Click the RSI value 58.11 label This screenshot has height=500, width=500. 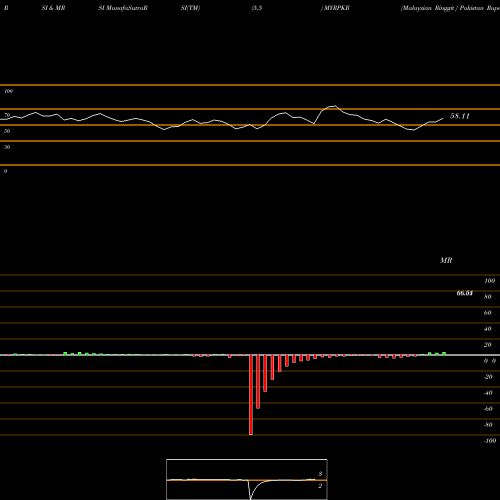click(460, 116)
